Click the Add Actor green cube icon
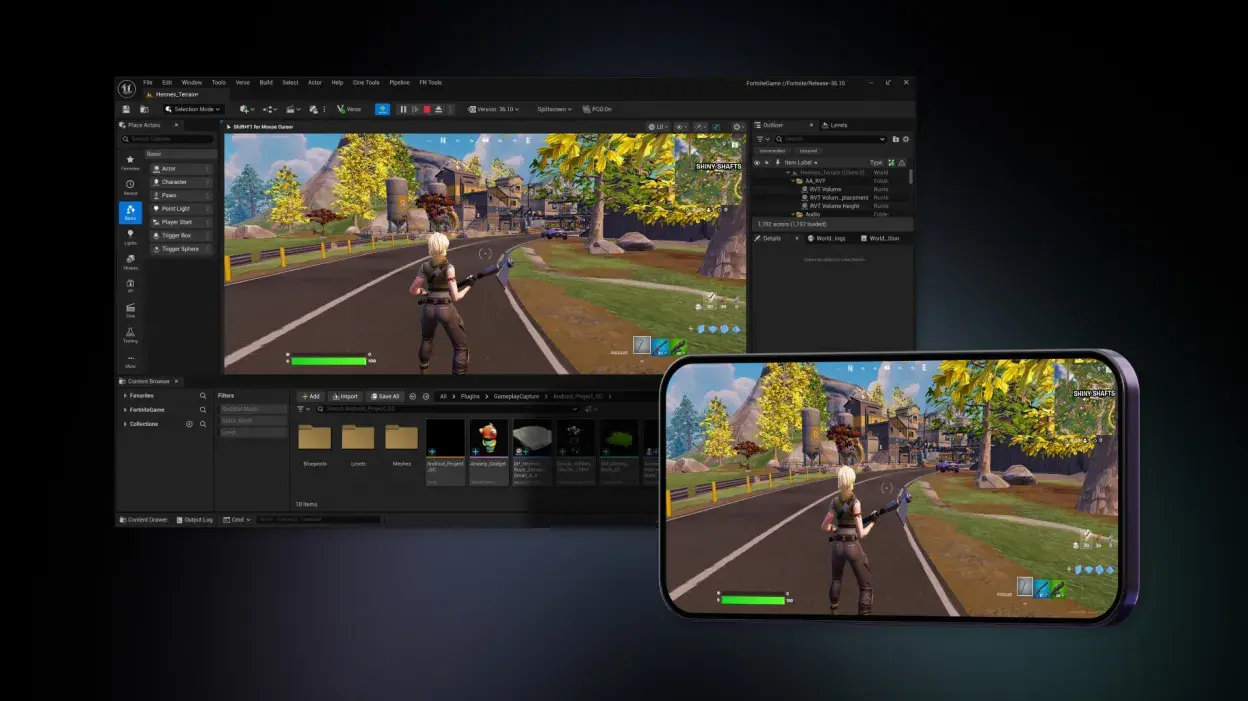 242,109
